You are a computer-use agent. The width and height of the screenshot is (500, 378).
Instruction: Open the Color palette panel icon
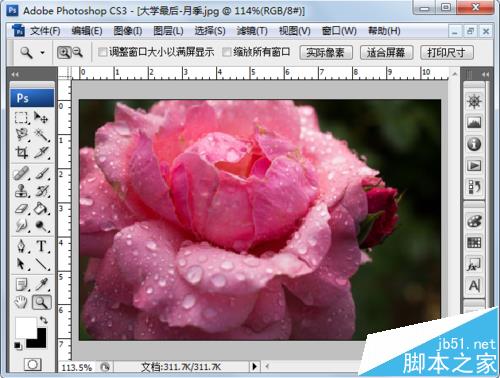(x=474, y=221)
